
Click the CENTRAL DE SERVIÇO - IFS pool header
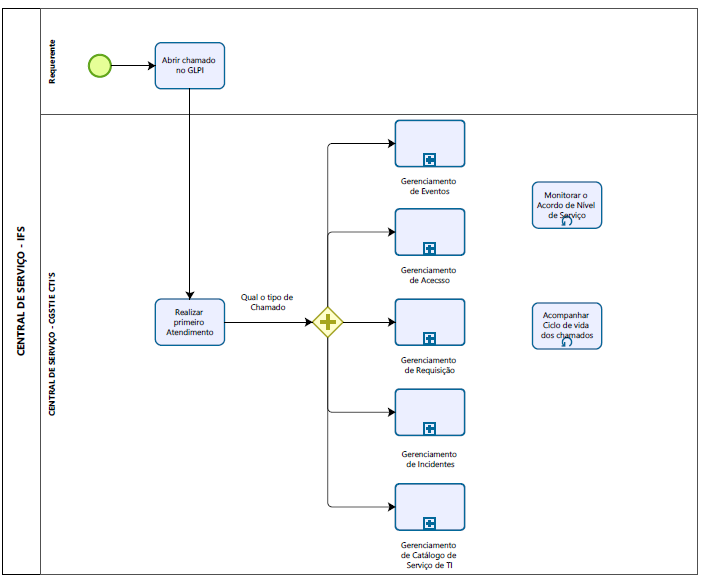tap(21, 290)
